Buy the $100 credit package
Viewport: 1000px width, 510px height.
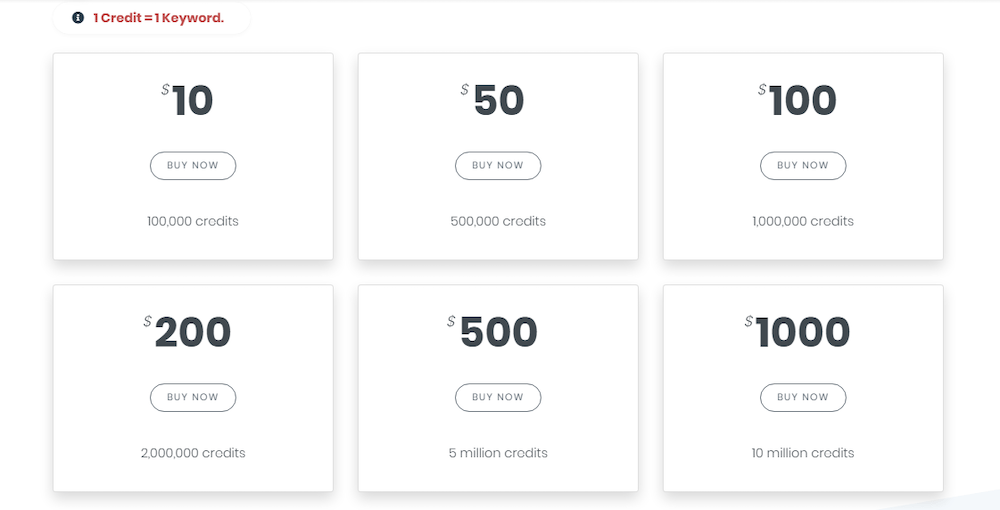click(x=803, y=166)
